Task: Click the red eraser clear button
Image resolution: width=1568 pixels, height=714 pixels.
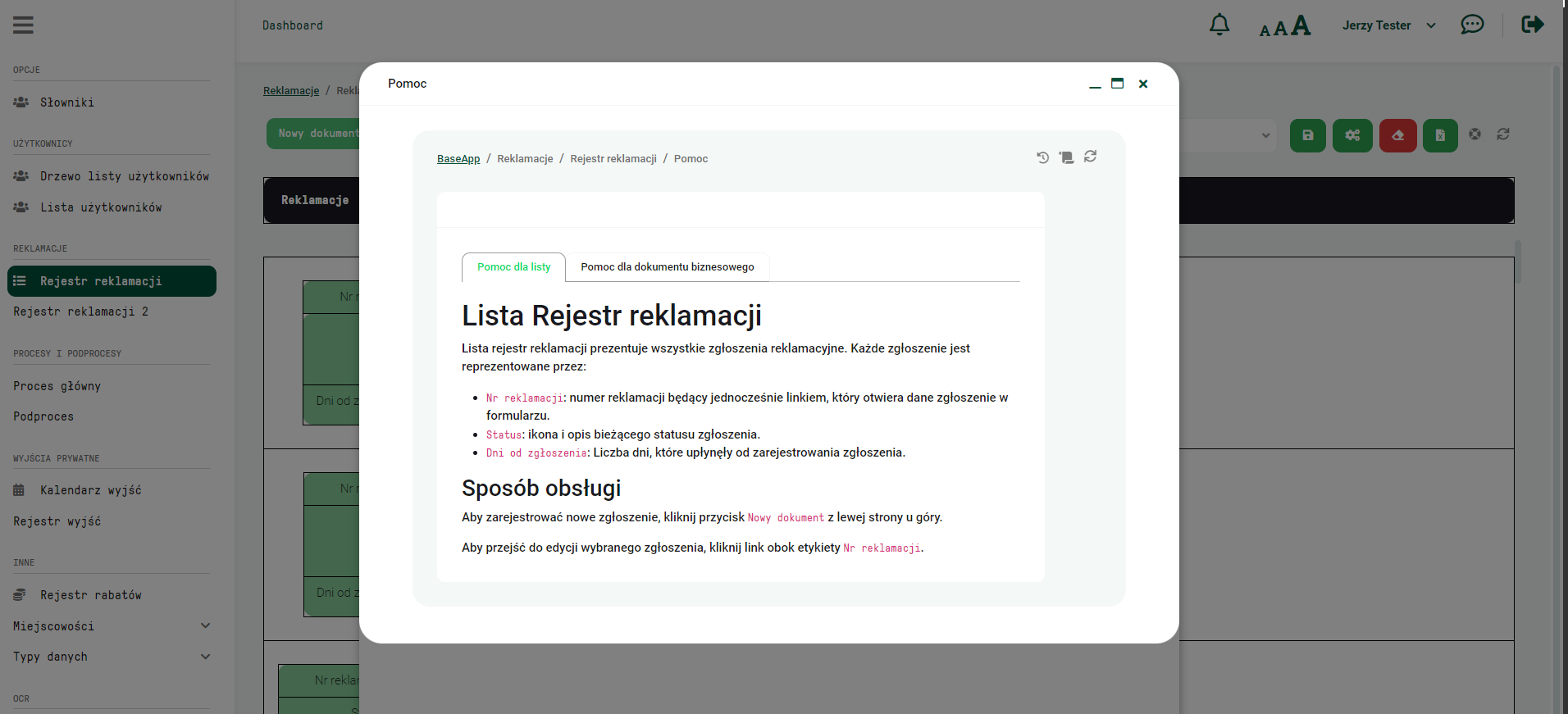Action: (x=1397, y=135)
